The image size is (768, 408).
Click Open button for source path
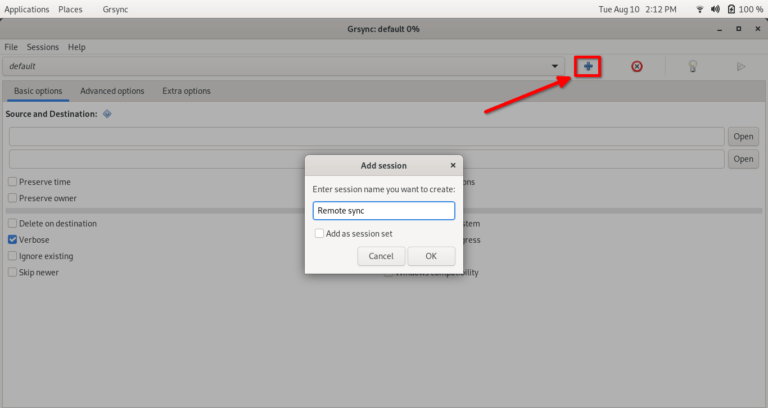(743, 137)
